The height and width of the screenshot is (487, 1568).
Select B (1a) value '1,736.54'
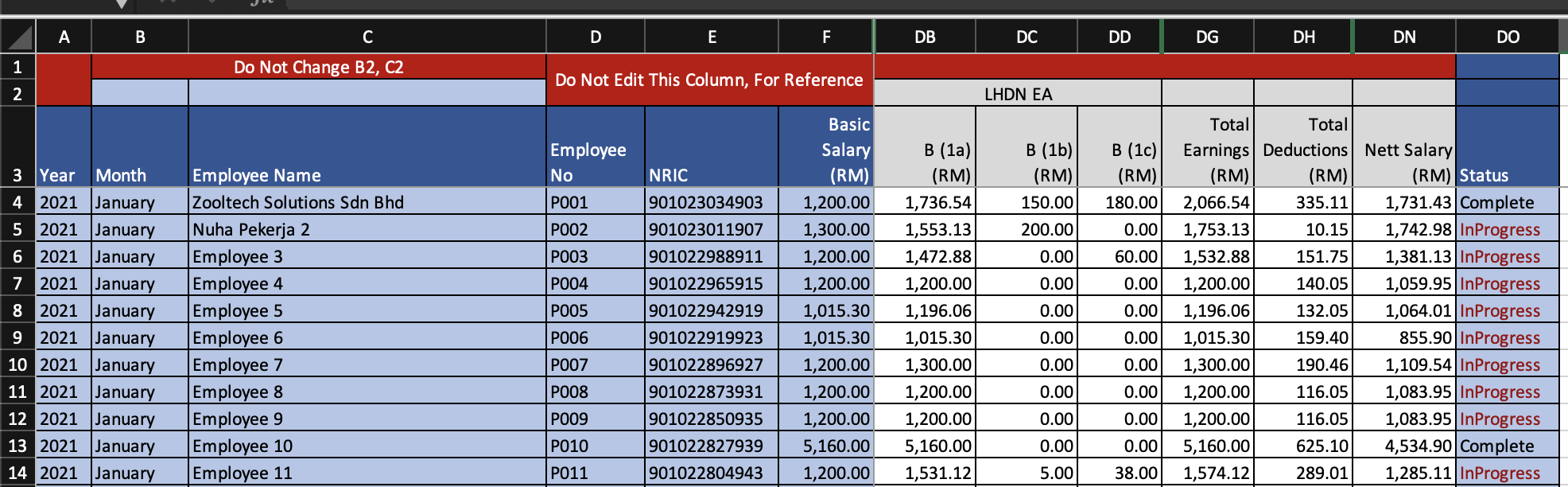pos(925,202)
